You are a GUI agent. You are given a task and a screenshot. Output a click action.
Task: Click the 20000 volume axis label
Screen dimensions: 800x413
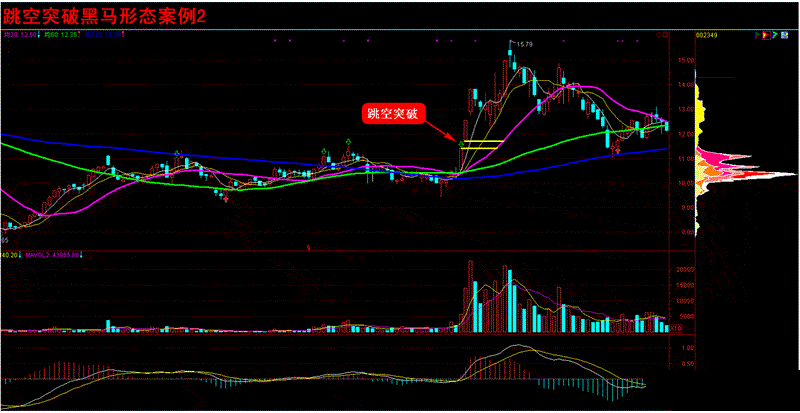682,270
